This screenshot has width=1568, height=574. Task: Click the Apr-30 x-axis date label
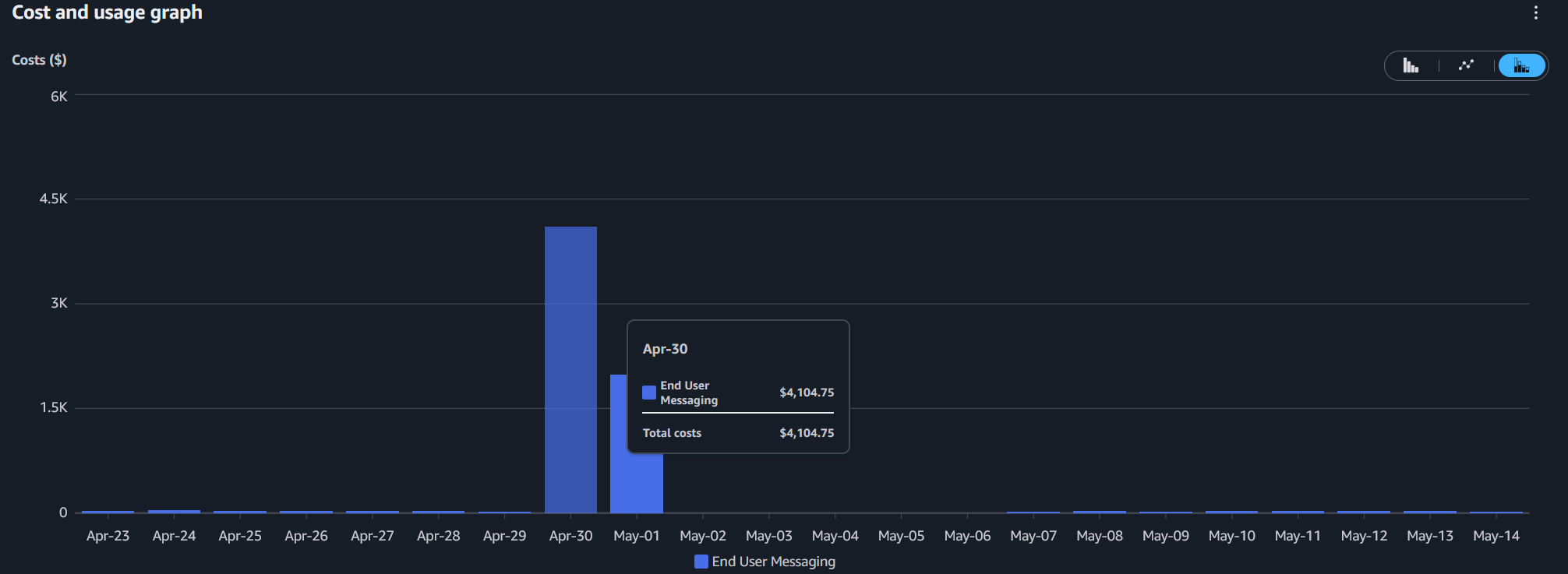coord(570,536)
